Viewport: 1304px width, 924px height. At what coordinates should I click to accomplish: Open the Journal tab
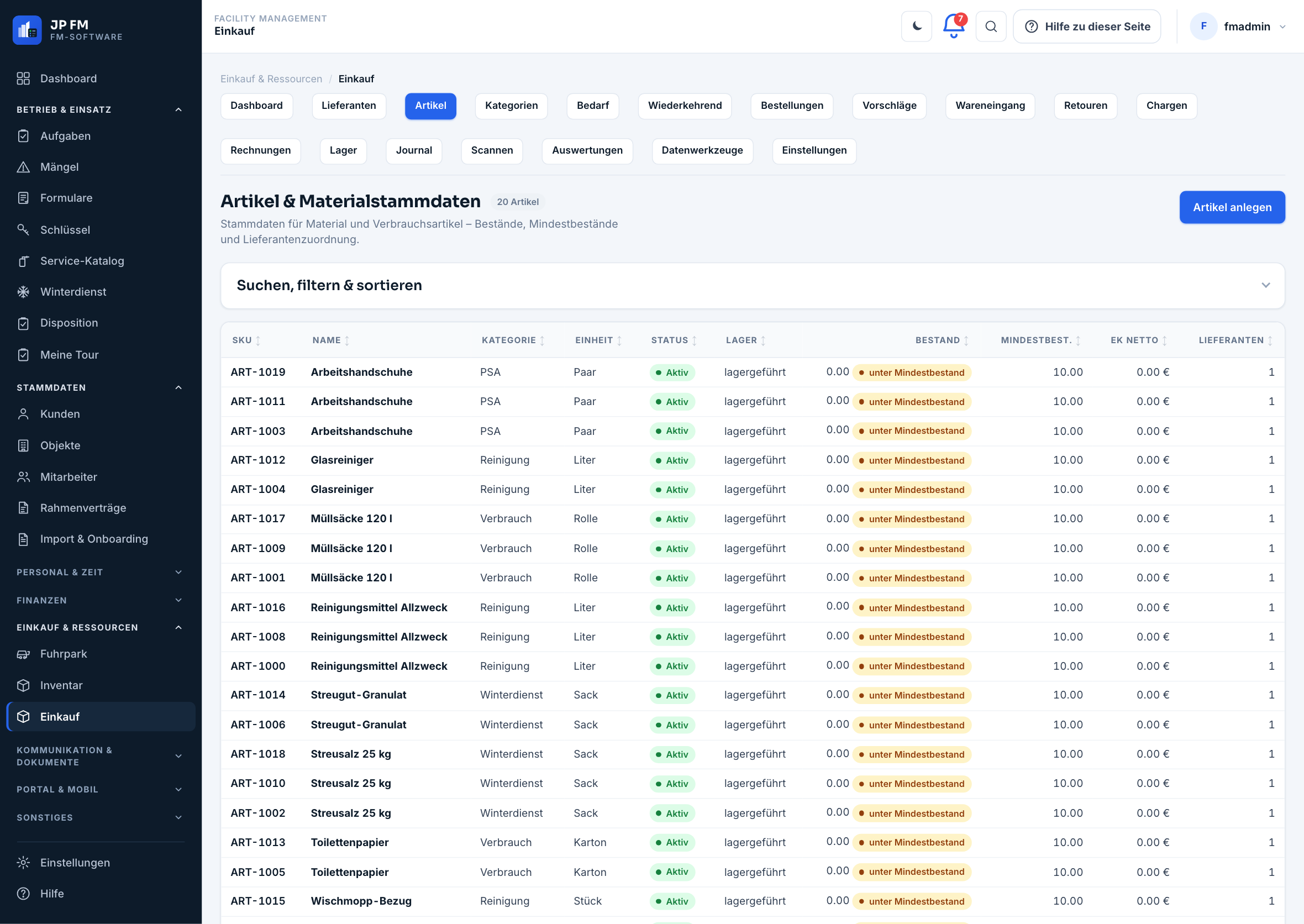pos(414,151)
